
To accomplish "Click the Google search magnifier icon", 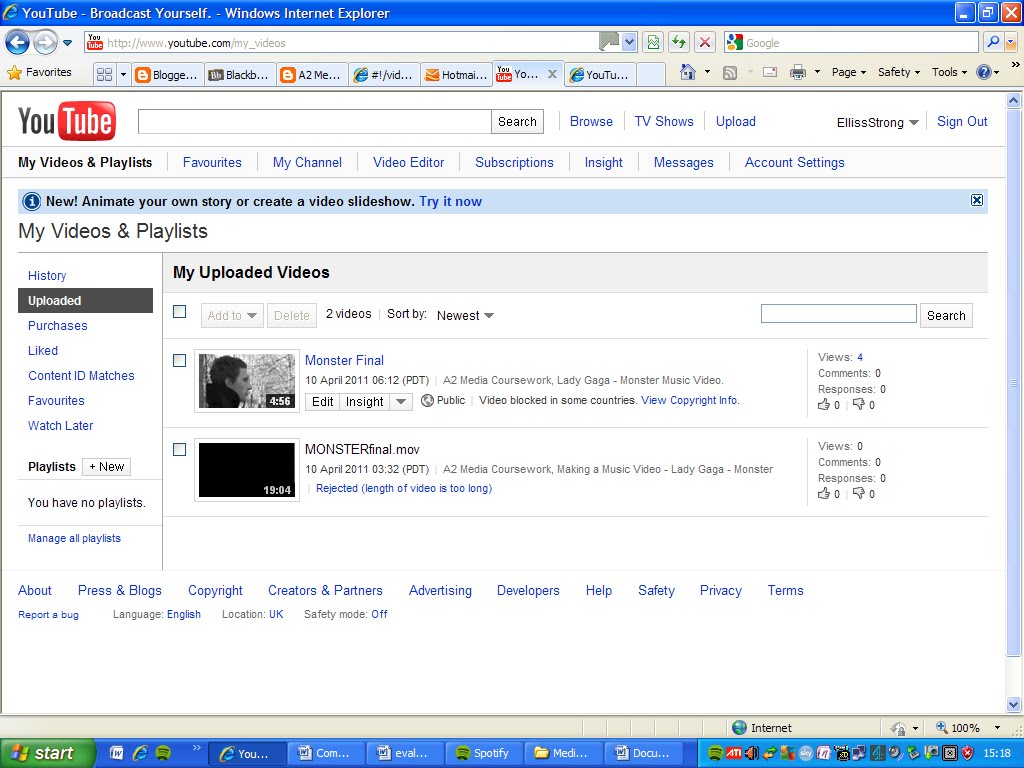I will tap(993, 42).
